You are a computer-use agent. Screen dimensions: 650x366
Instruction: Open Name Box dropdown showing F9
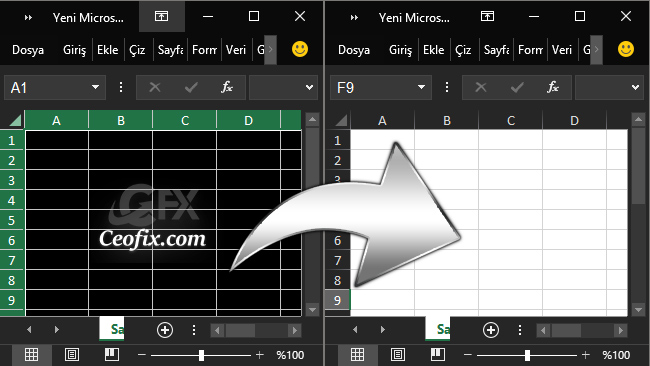(x=421, y=87)
